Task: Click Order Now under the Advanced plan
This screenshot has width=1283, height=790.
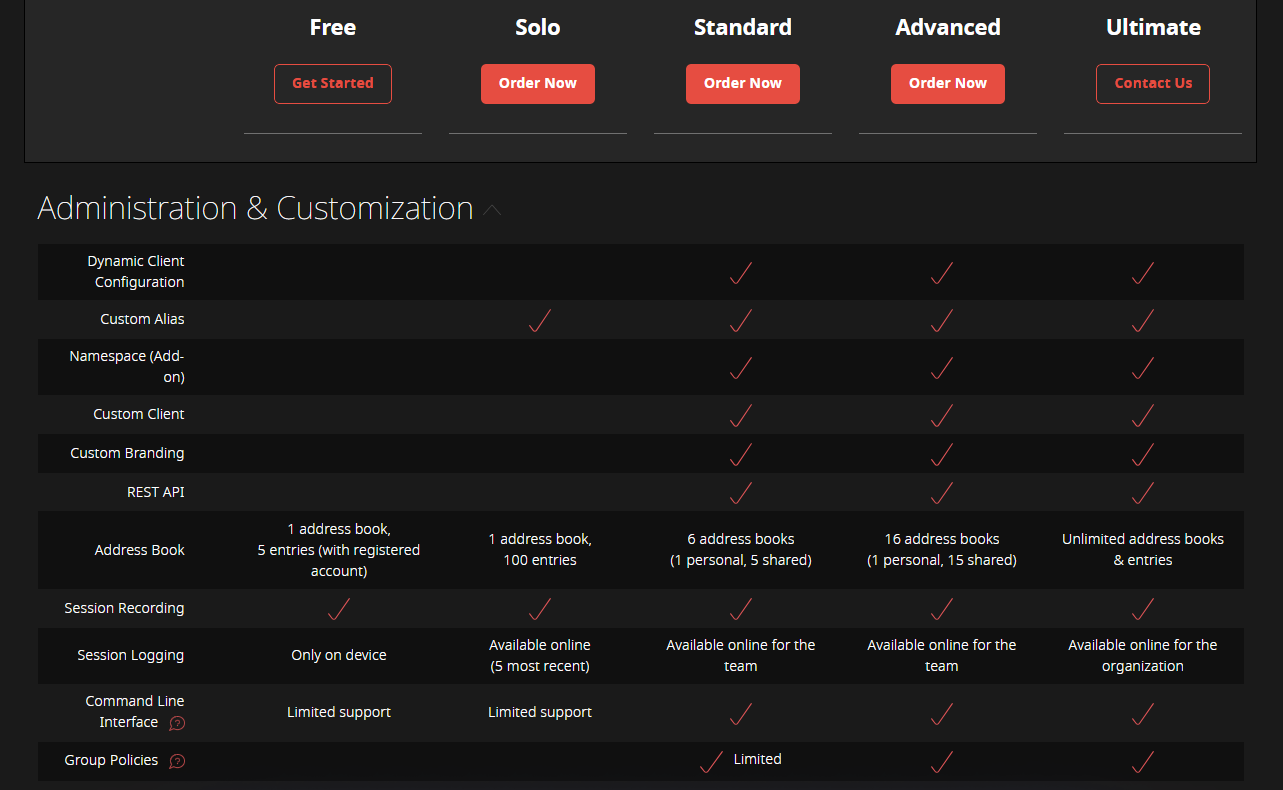Action: [947, 84]
